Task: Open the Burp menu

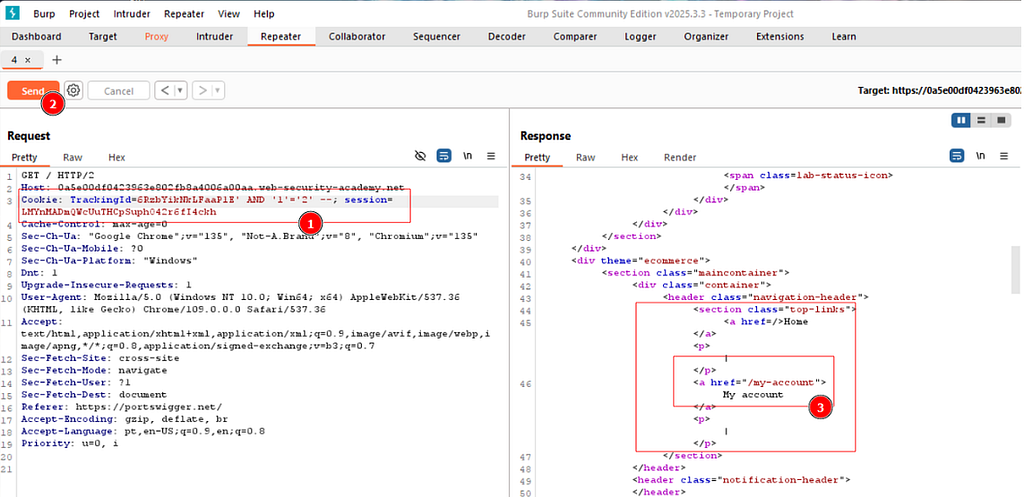Action: pos(44,14)
